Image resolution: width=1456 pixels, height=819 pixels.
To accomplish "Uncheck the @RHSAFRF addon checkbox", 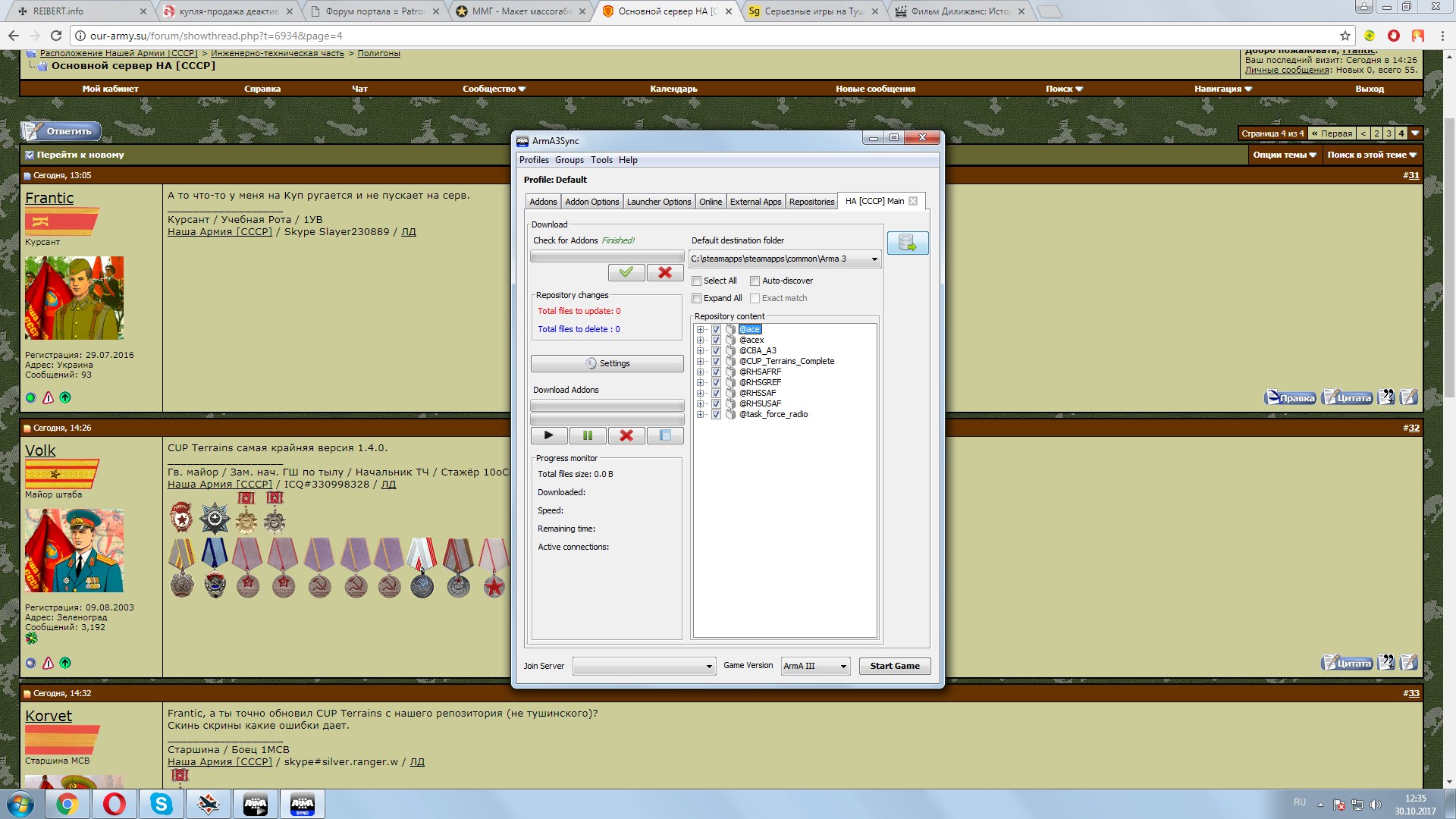I will pos(716,372).
